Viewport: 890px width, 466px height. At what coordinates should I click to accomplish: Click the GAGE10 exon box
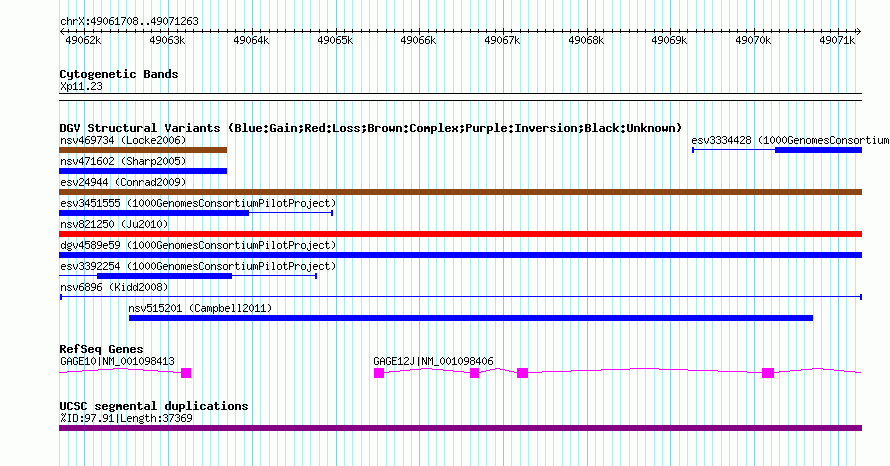point(186,373)
